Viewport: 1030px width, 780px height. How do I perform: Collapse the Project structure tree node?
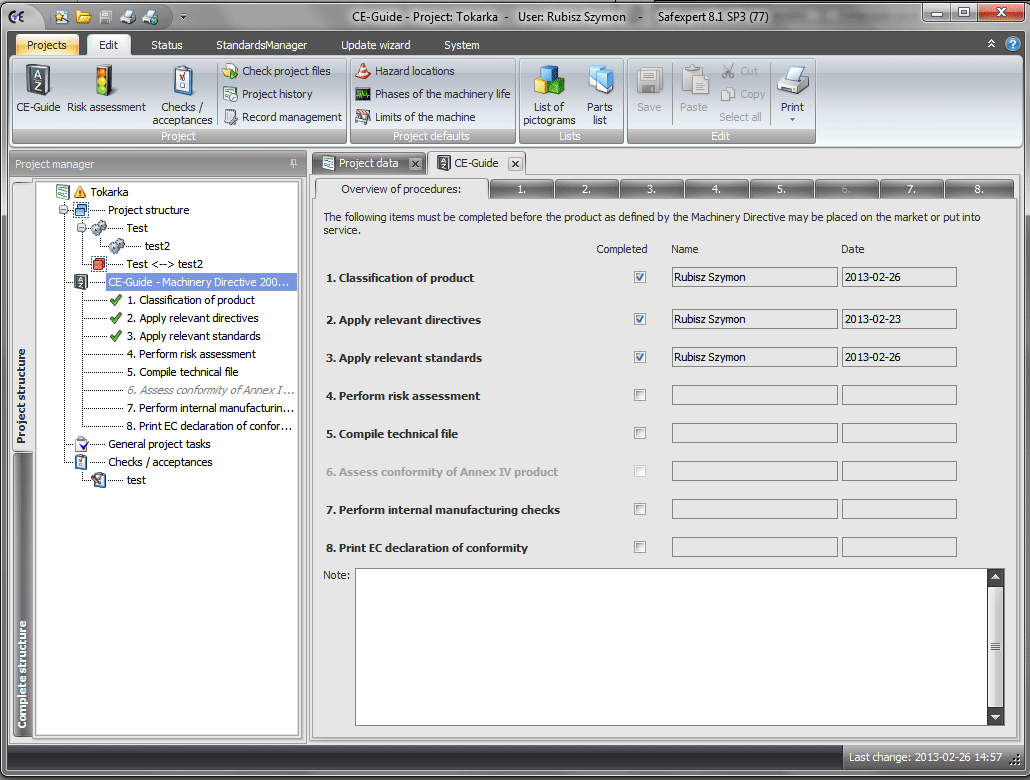(64, 210)
